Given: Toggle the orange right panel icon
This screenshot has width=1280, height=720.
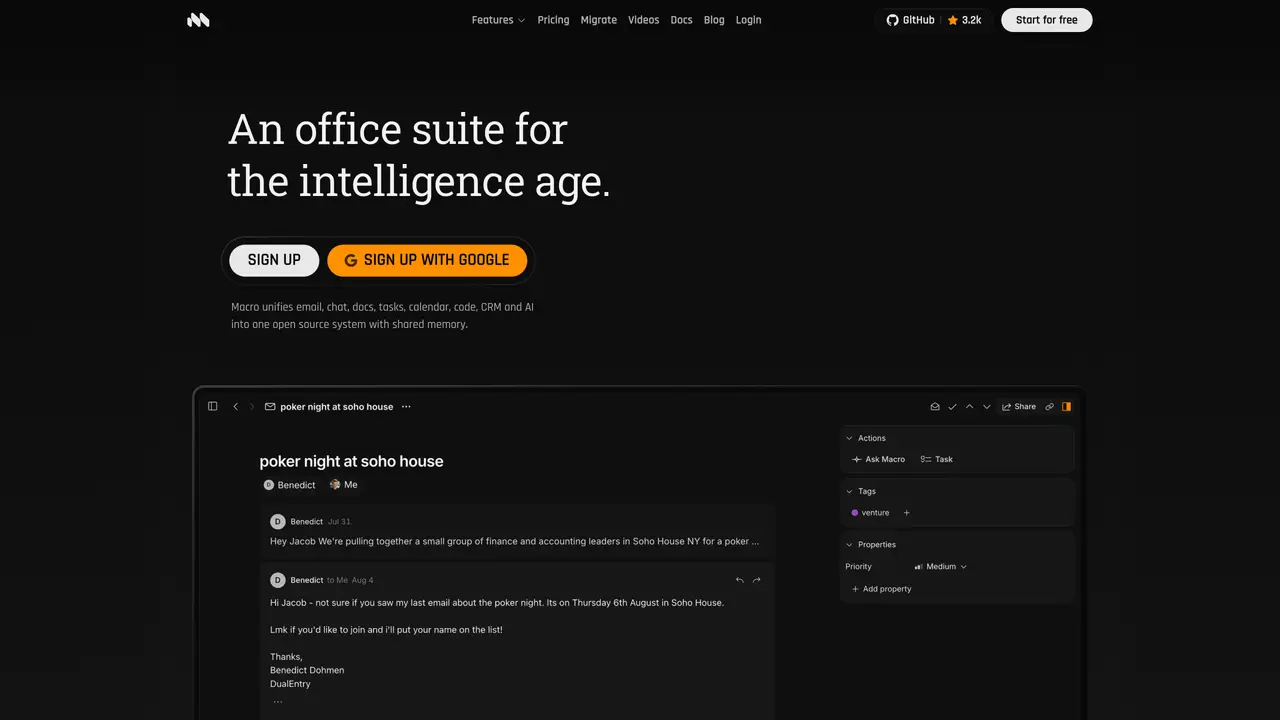Looking at the screenshot, I should click(x=1066, y=407).
